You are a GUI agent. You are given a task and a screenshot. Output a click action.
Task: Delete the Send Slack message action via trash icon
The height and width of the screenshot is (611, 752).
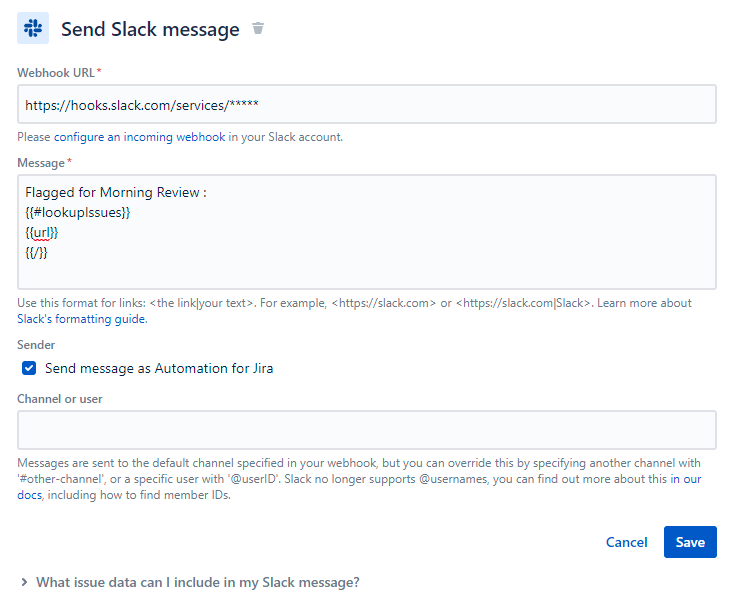tap(258, 28)
